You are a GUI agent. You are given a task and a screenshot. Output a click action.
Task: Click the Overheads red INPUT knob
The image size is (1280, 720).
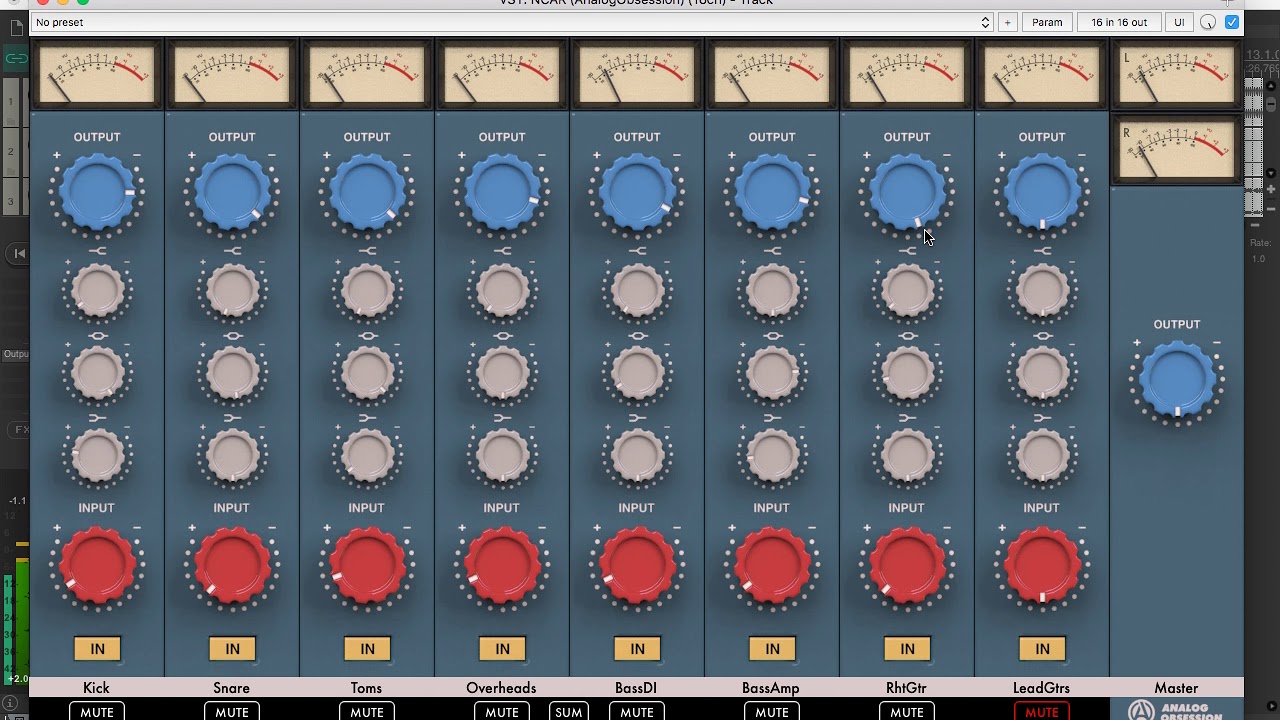pyautogui.click(x=502, y=566)
